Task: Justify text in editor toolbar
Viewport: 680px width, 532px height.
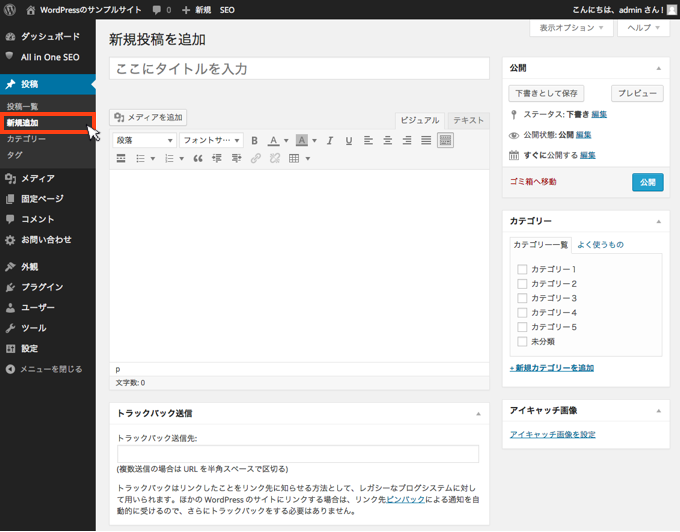Action: pyautogui.click(x=426, y=140)
